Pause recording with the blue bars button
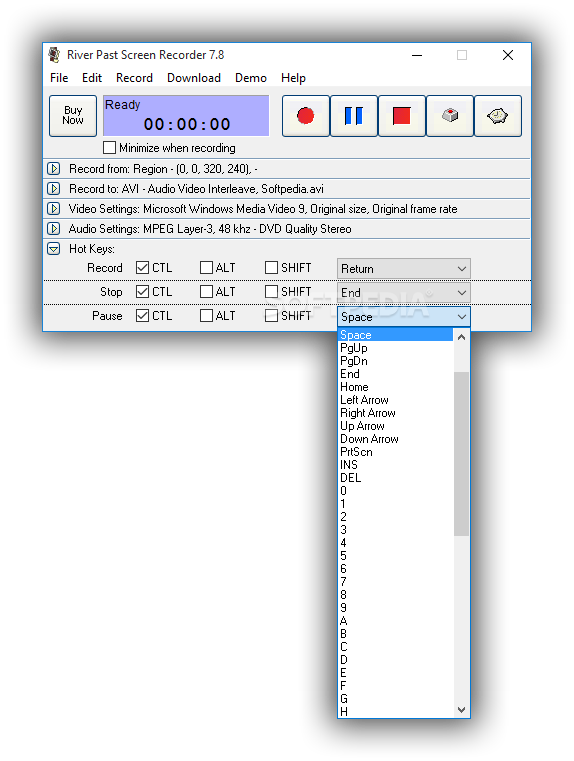574x761 pixels. pyautogui.click(x=354, y=116)
